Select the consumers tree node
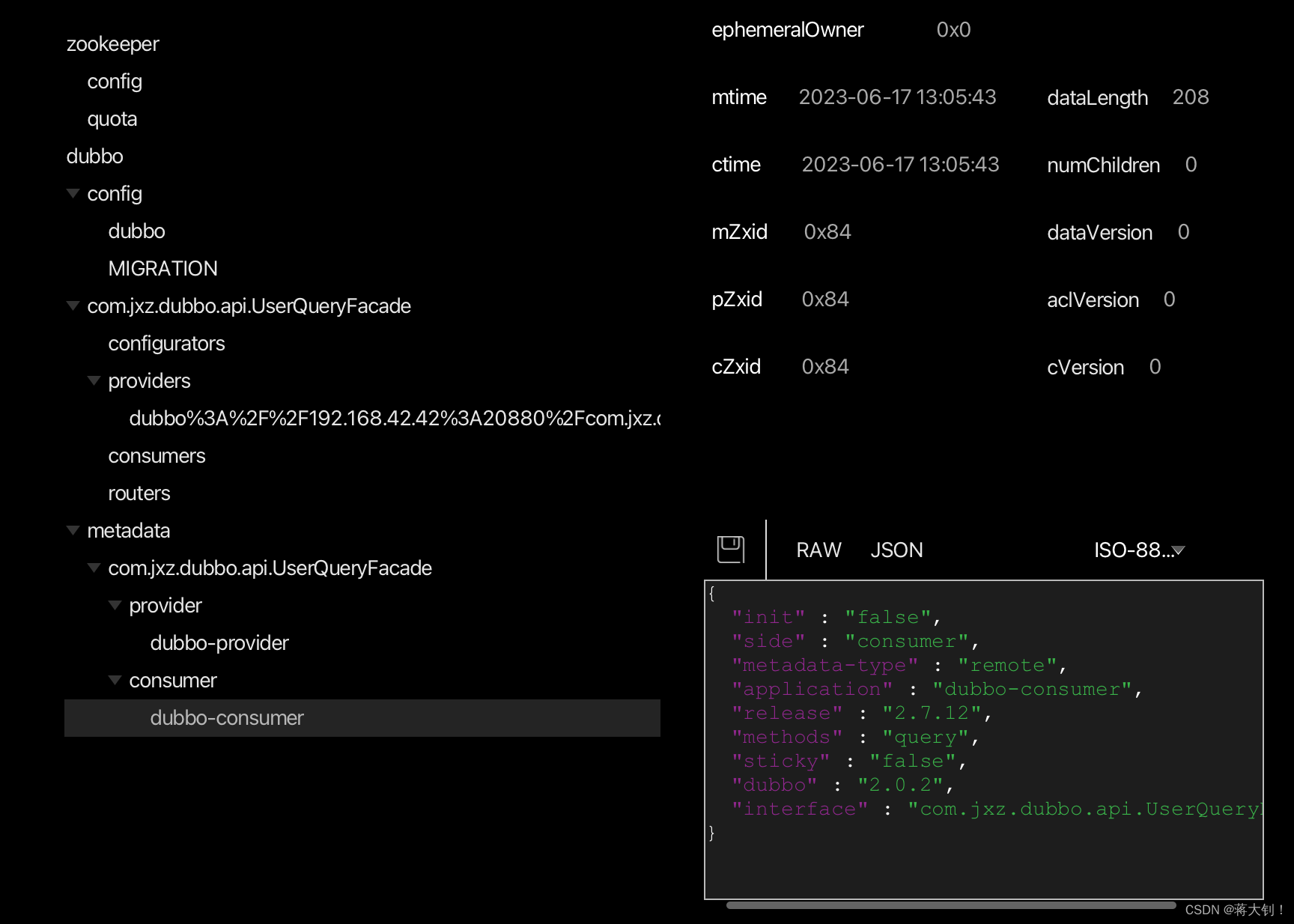 pyautogui.click(x=157, y=456)
